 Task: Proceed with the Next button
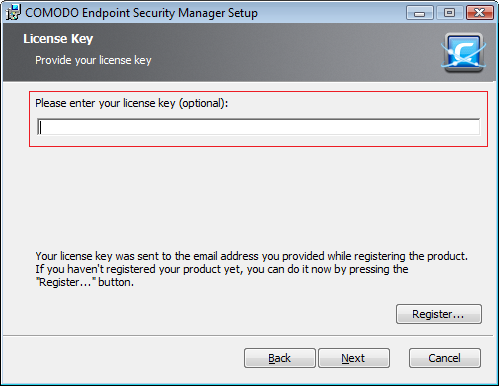tap(354, 358)
